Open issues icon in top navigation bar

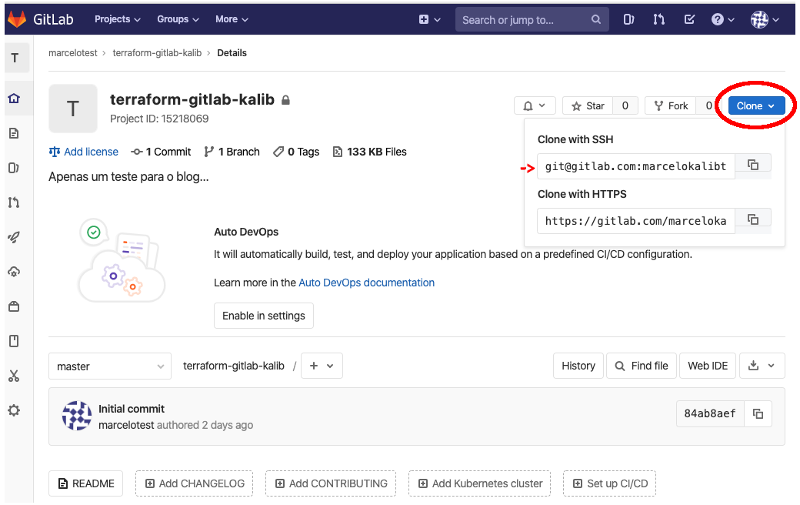[x=629, y=19]
